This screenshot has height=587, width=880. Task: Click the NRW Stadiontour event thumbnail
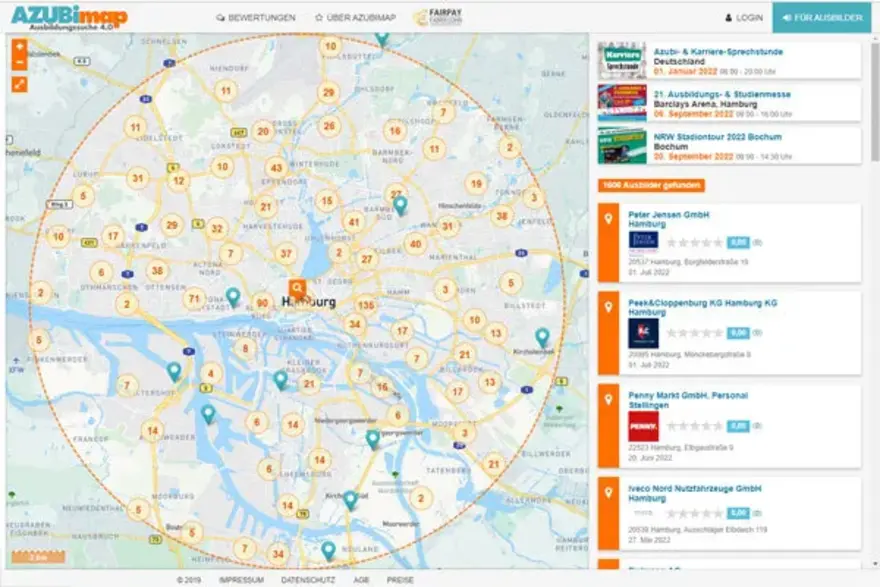point(622,145)
